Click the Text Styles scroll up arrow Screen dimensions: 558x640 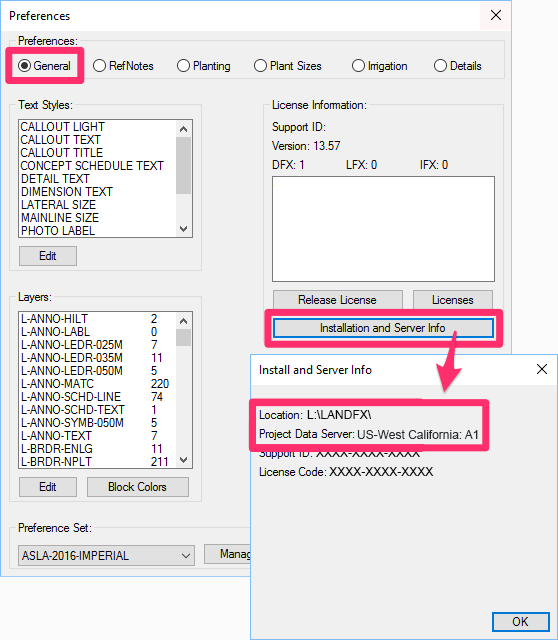point(184,129)
